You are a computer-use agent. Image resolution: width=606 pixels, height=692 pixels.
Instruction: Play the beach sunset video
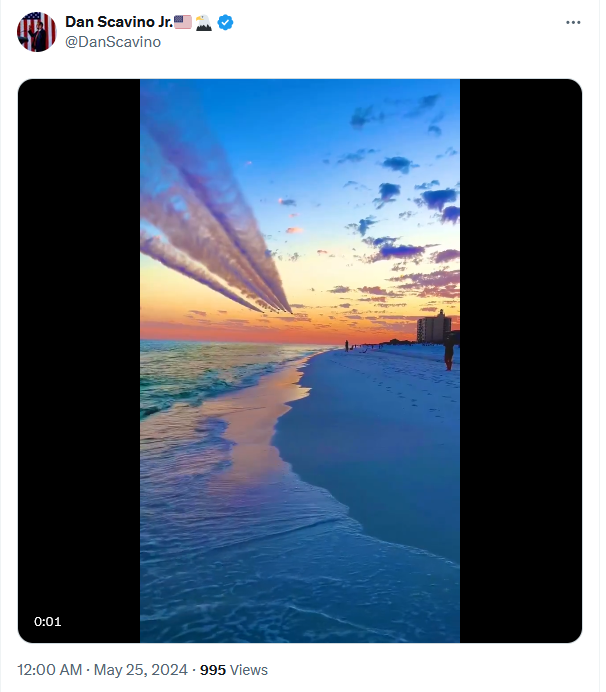click(300, 361)
